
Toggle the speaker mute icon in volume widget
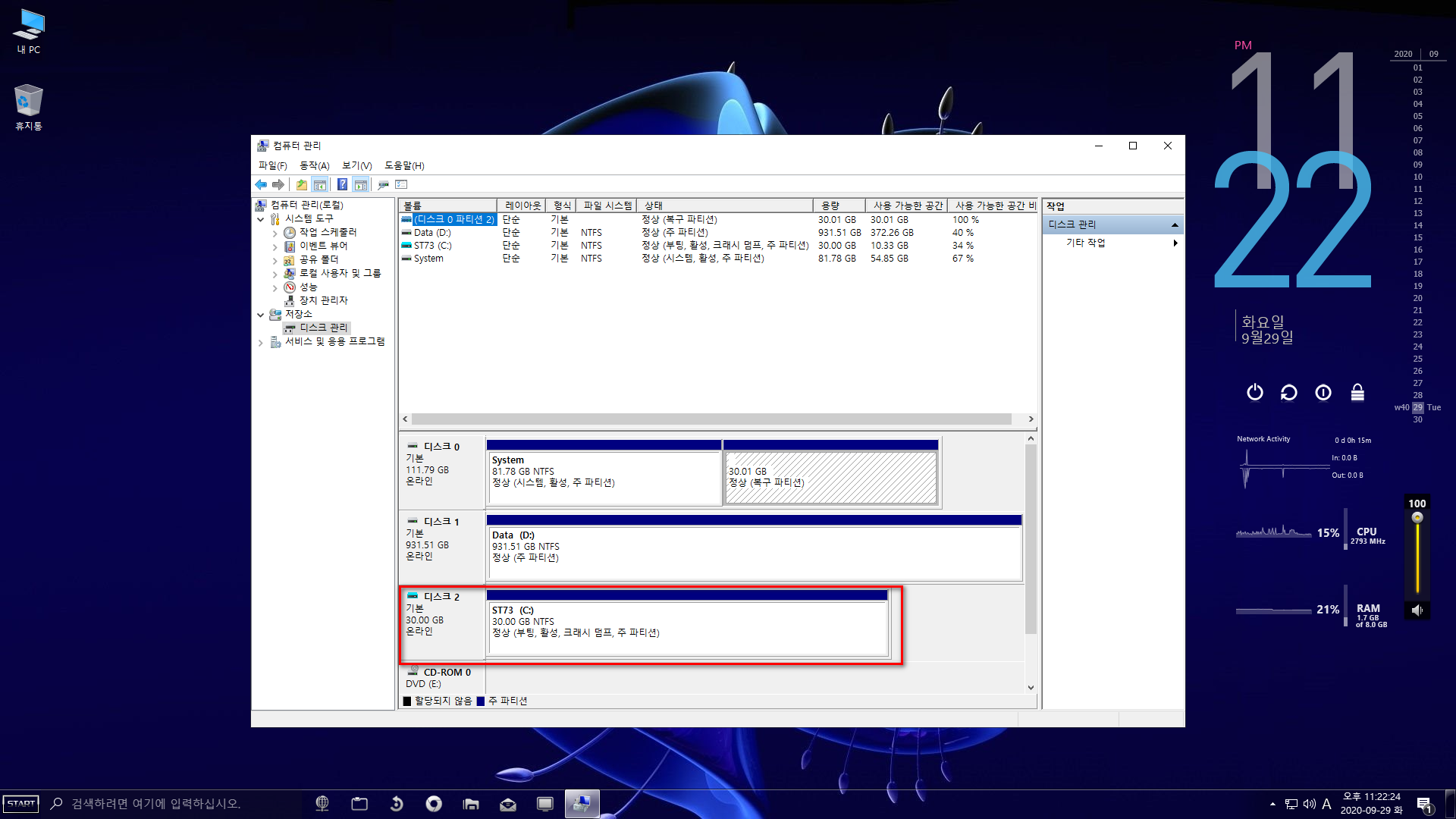[x=1417, y=610]
